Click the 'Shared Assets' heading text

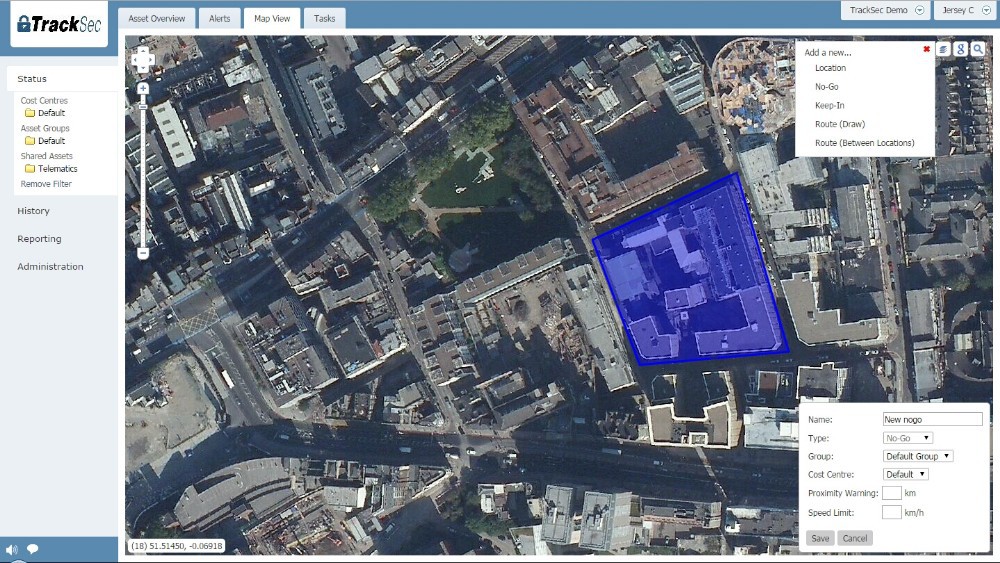46,156
